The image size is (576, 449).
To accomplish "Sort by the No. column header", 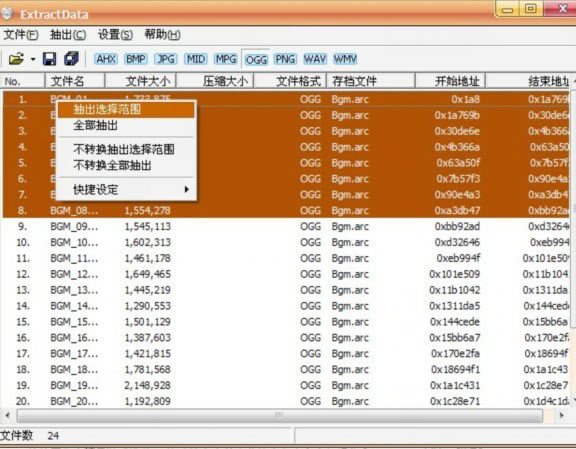I will (22, 81).
